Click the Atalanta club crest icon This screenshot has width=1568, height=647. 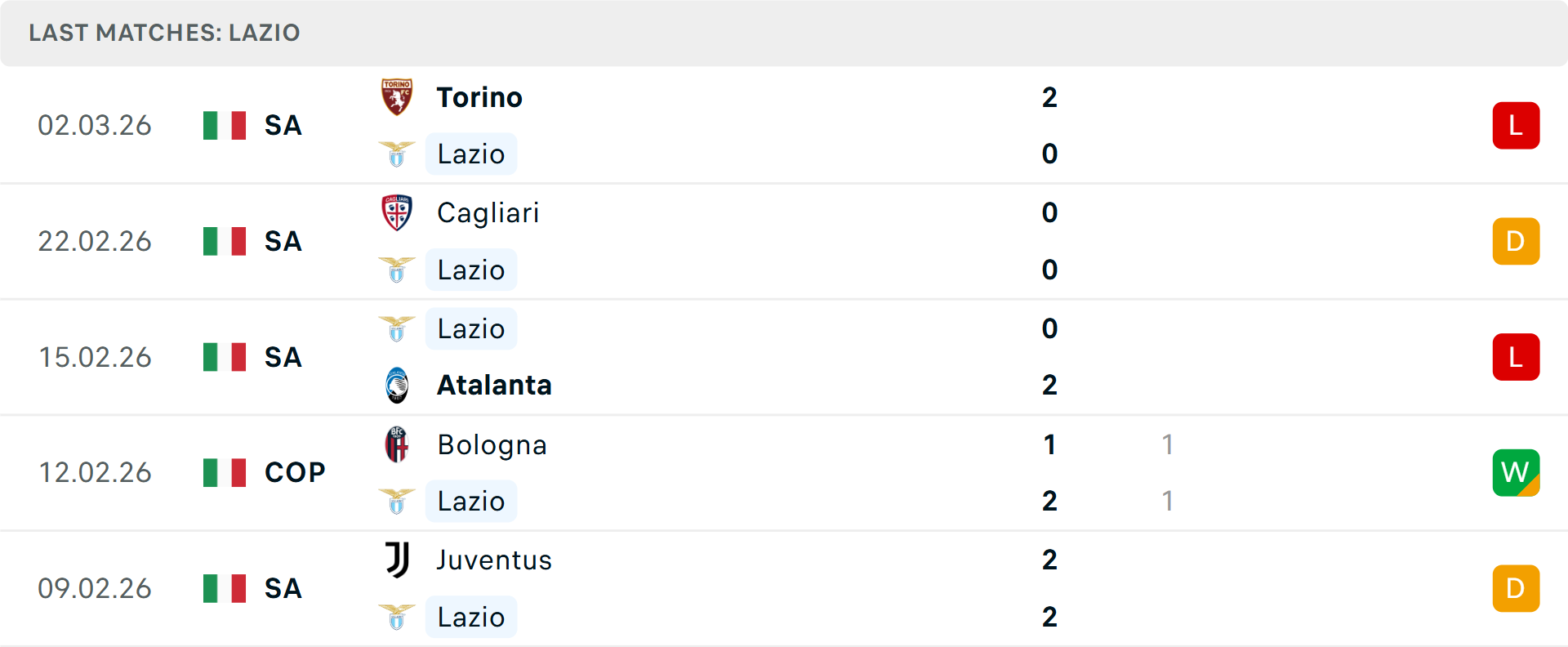[x=397, y=385]
